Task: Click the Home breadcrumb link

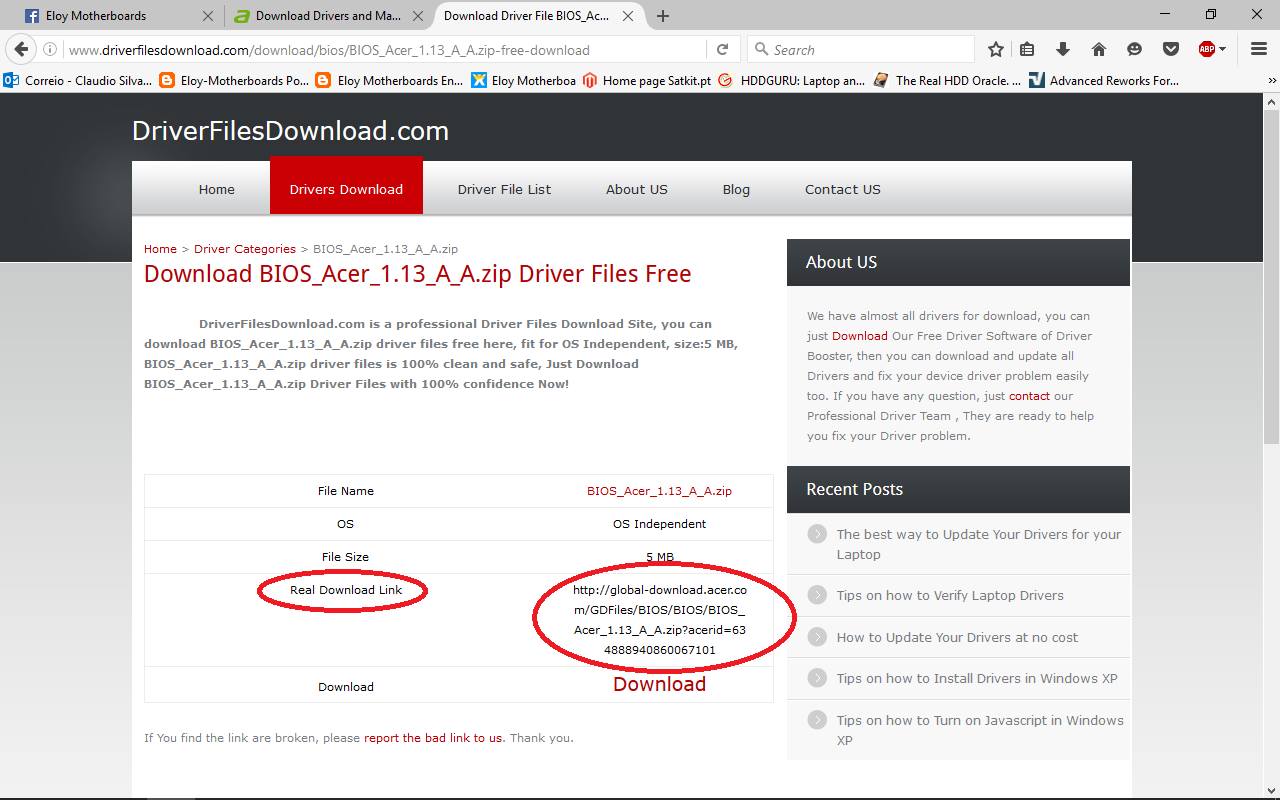Action: [x=160, y=249]
